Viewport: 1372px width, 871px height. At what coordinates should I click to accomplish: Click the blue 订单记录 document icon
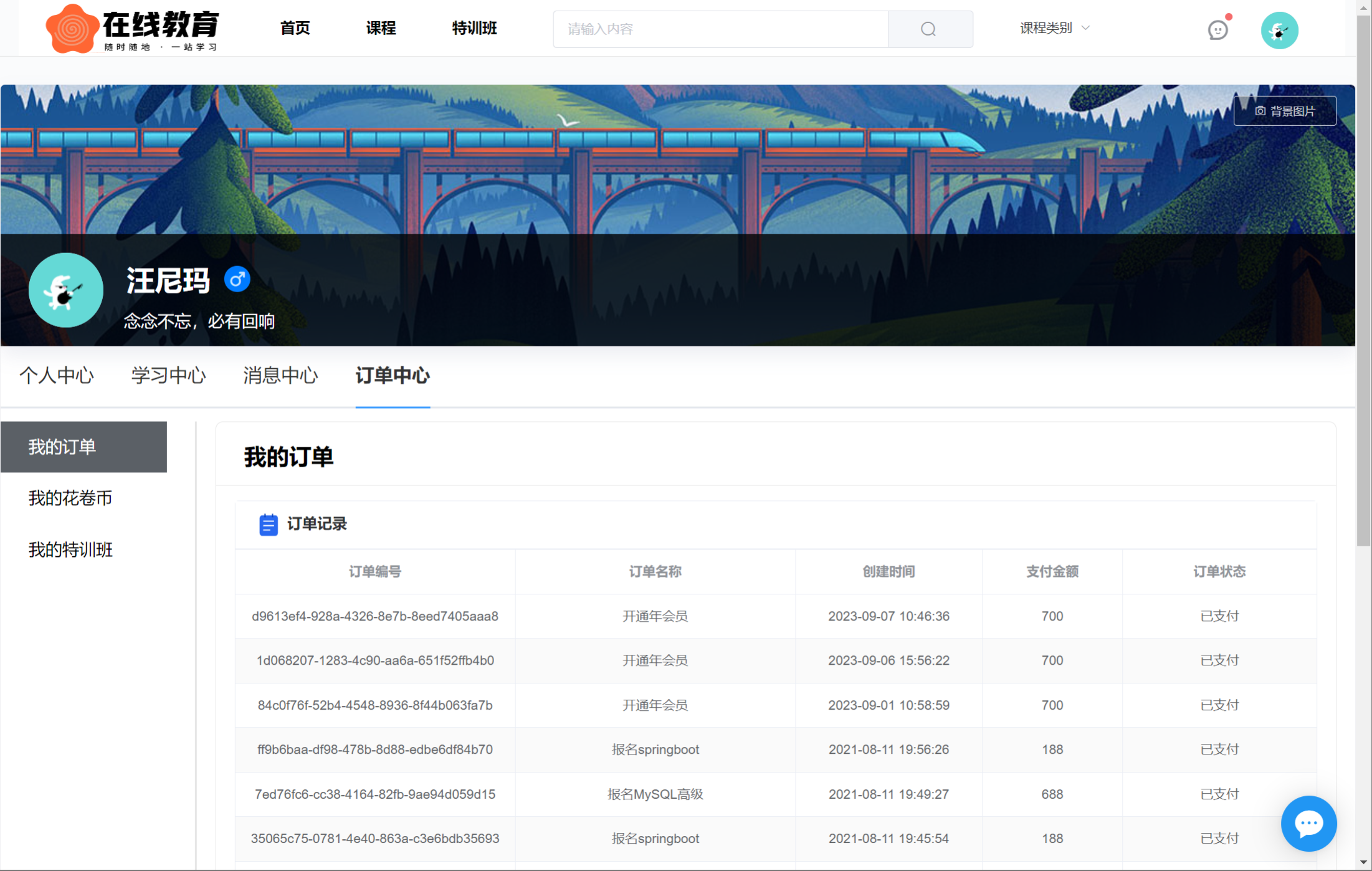coord(268,525)
